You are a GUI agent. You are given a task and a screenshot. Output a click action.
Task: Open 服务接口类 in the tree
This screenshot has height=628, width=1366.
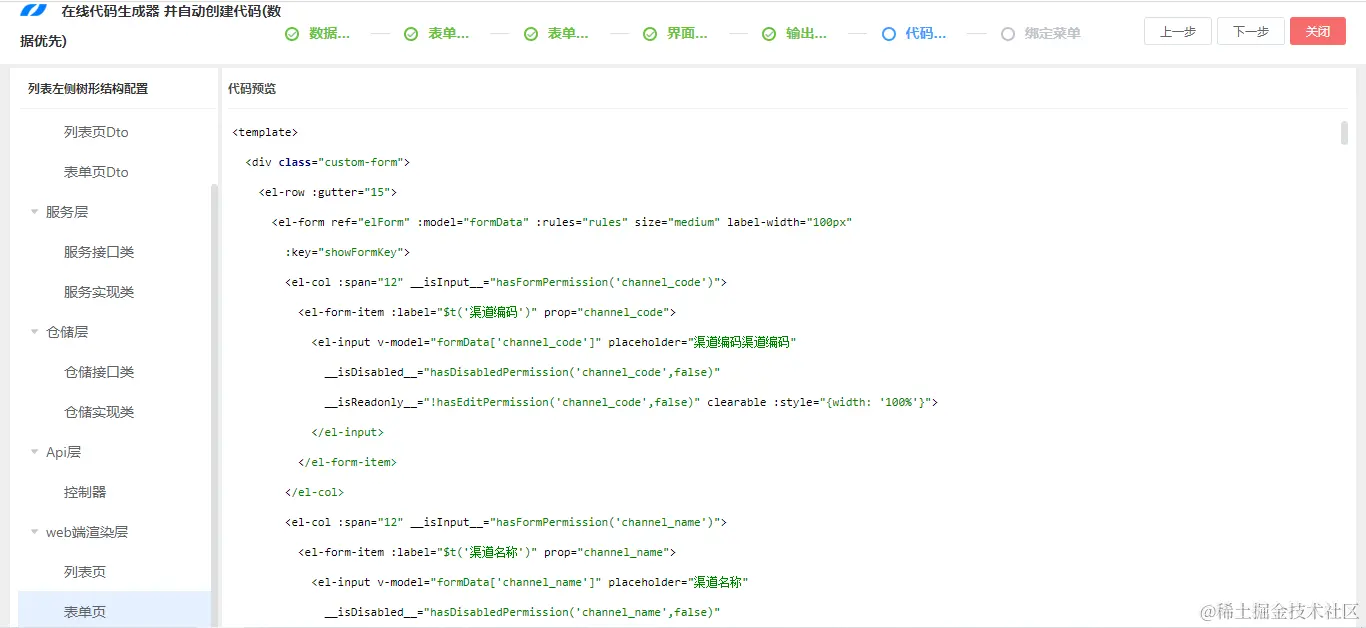[99, 252]
